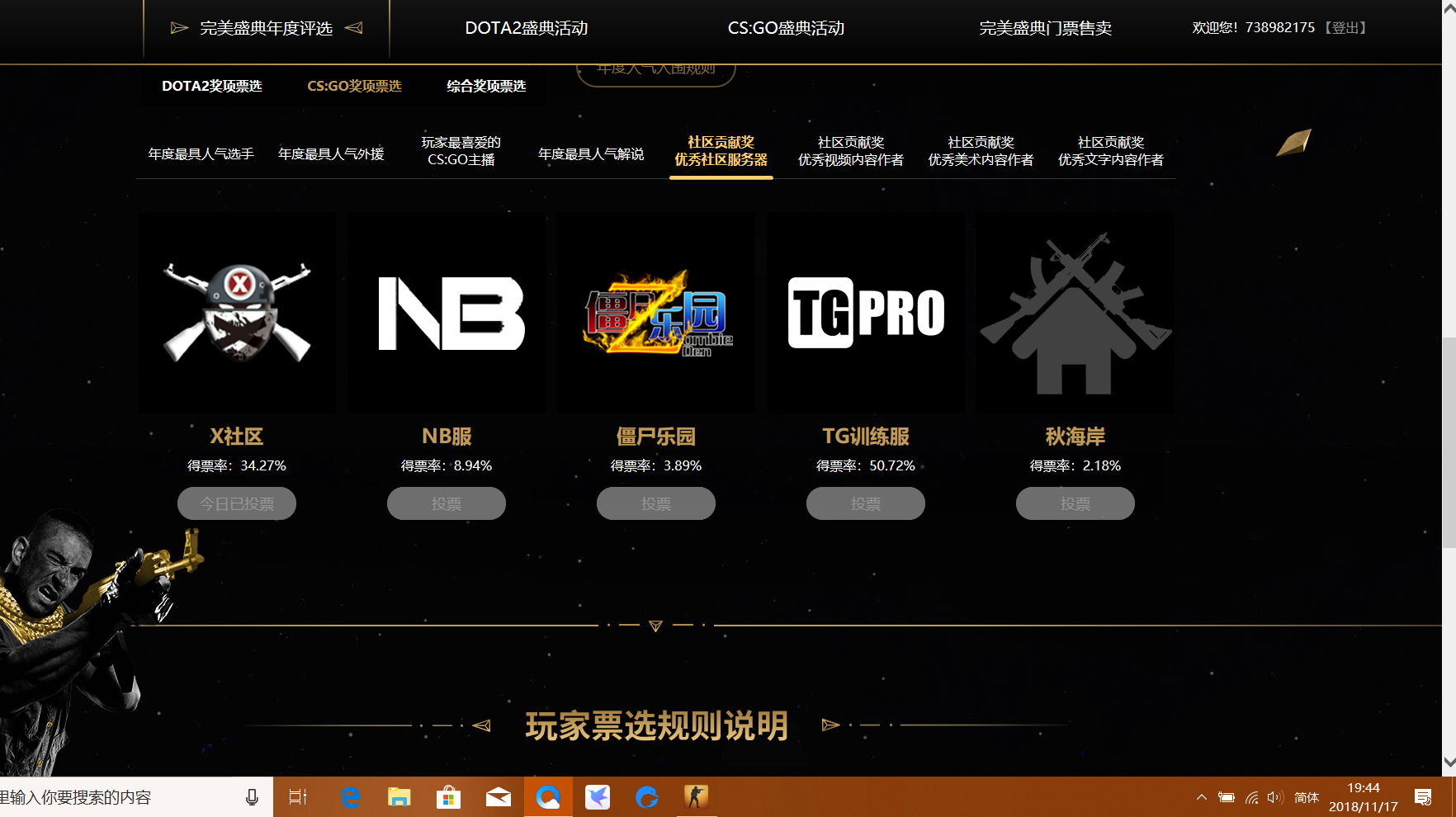This screenshot has height=817, width=1456.
Task: Switch to the CS:GO奖项票选 tab
Action: click(x=353, y=86)
